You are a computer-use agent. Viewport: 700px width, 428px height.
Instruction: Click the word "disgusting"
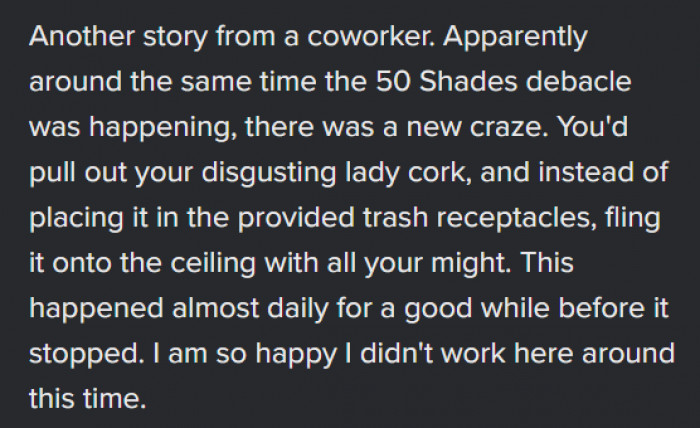point(269,174)
